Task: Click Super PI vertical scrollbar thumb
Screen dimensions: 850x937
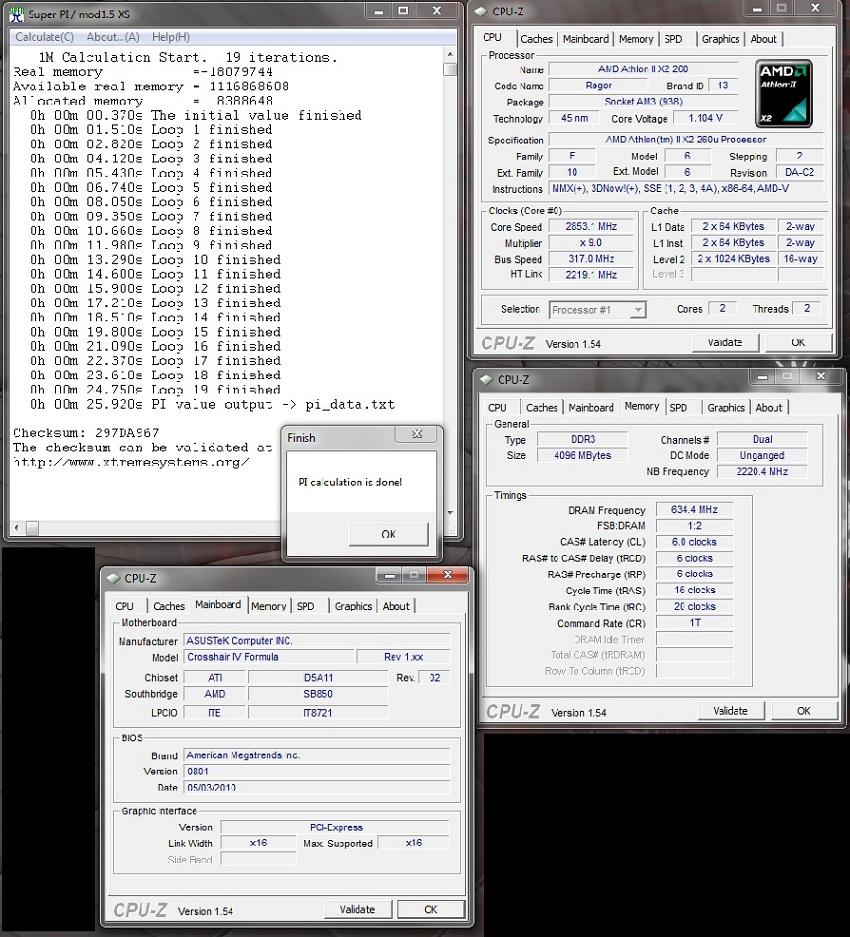Action: tap(450, 69)
